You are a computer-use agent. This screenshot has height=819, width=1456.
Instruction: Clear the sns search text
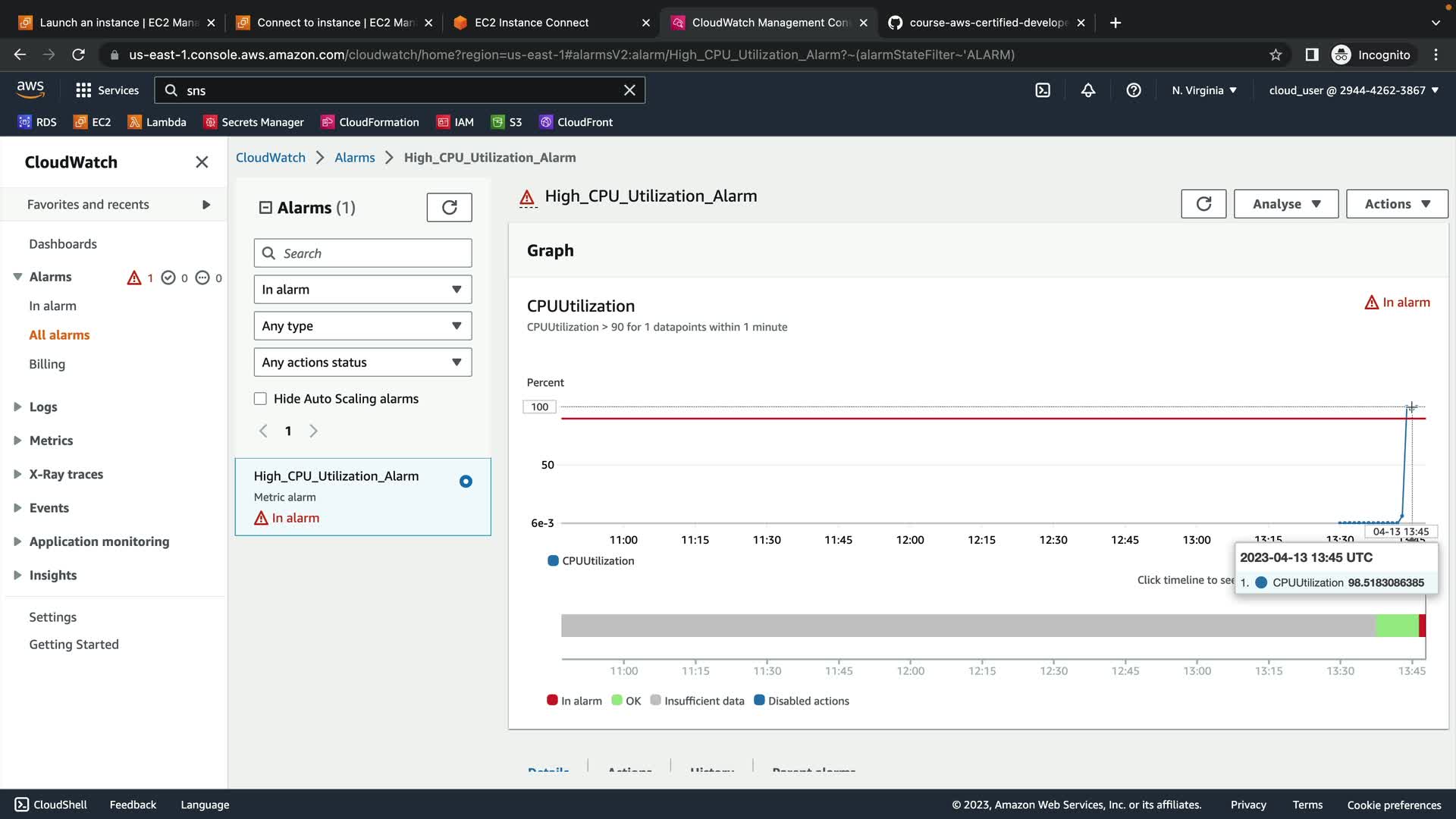629,90
